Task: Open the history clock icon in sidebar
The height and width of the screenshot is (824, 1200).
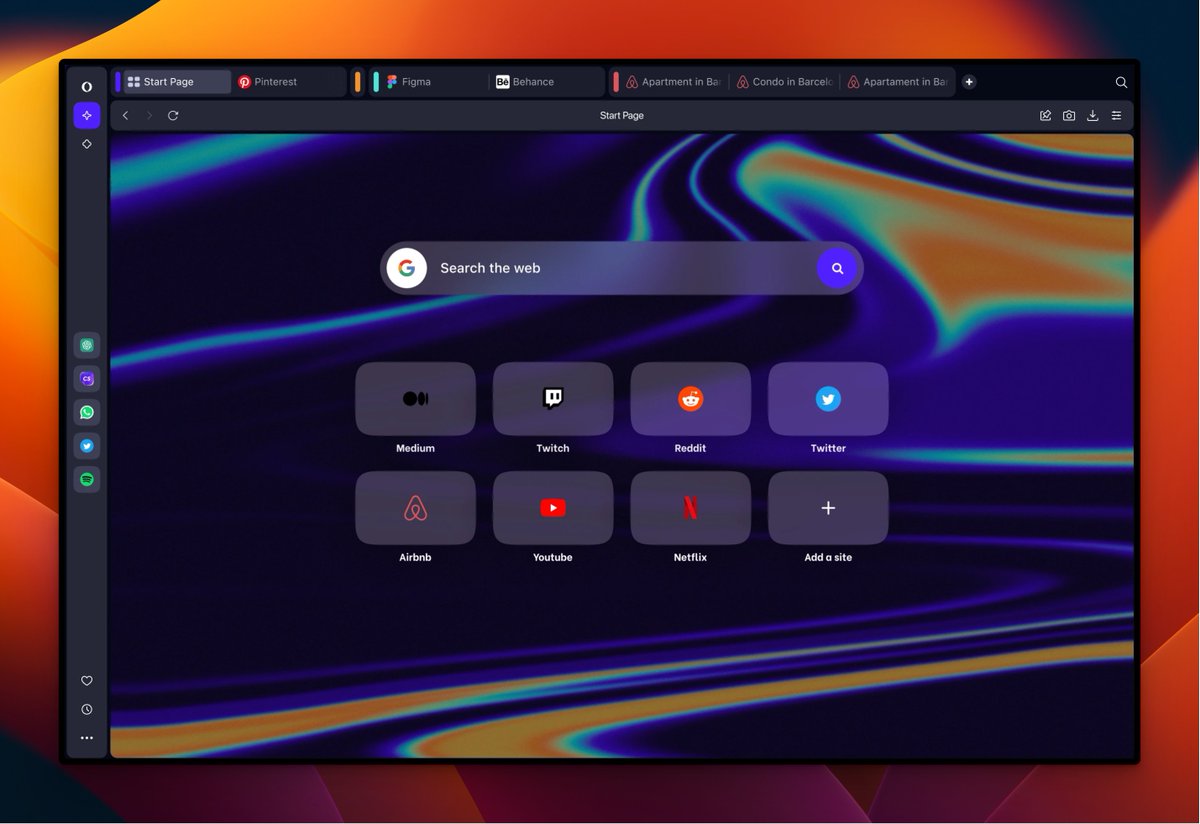Action: 87,709
